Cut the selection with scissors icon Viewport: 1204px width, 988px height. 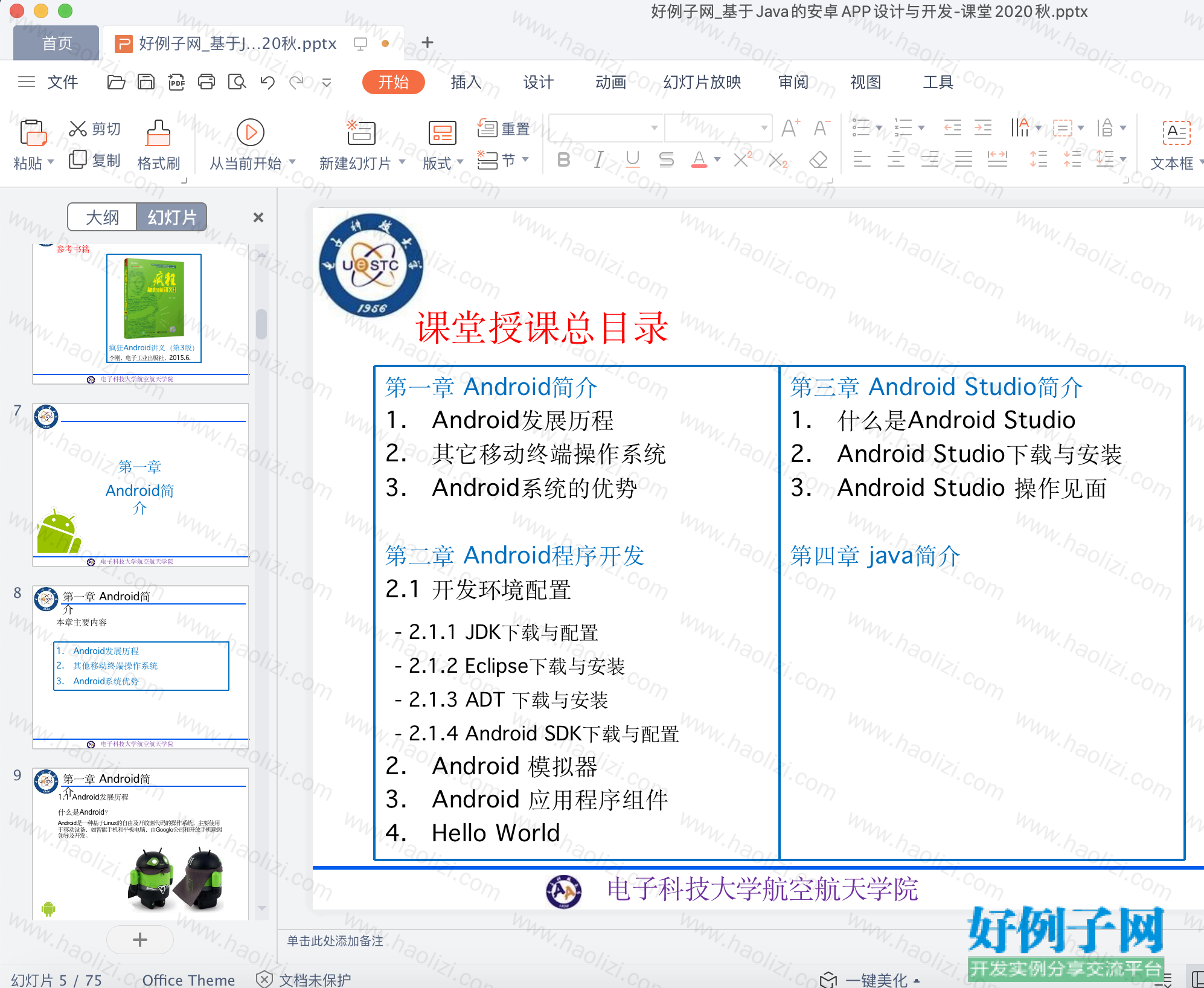(78, 128)
